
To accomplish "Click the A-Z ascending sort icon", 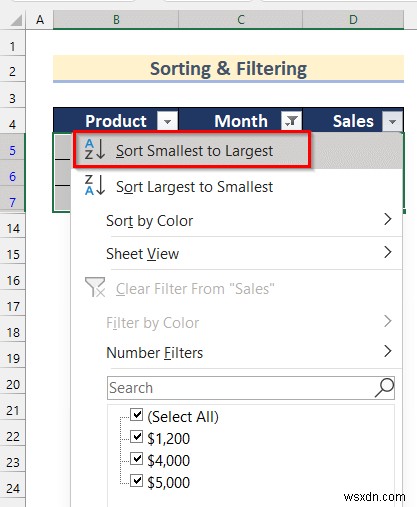I will pyautogui.click(x=95, y=150).
